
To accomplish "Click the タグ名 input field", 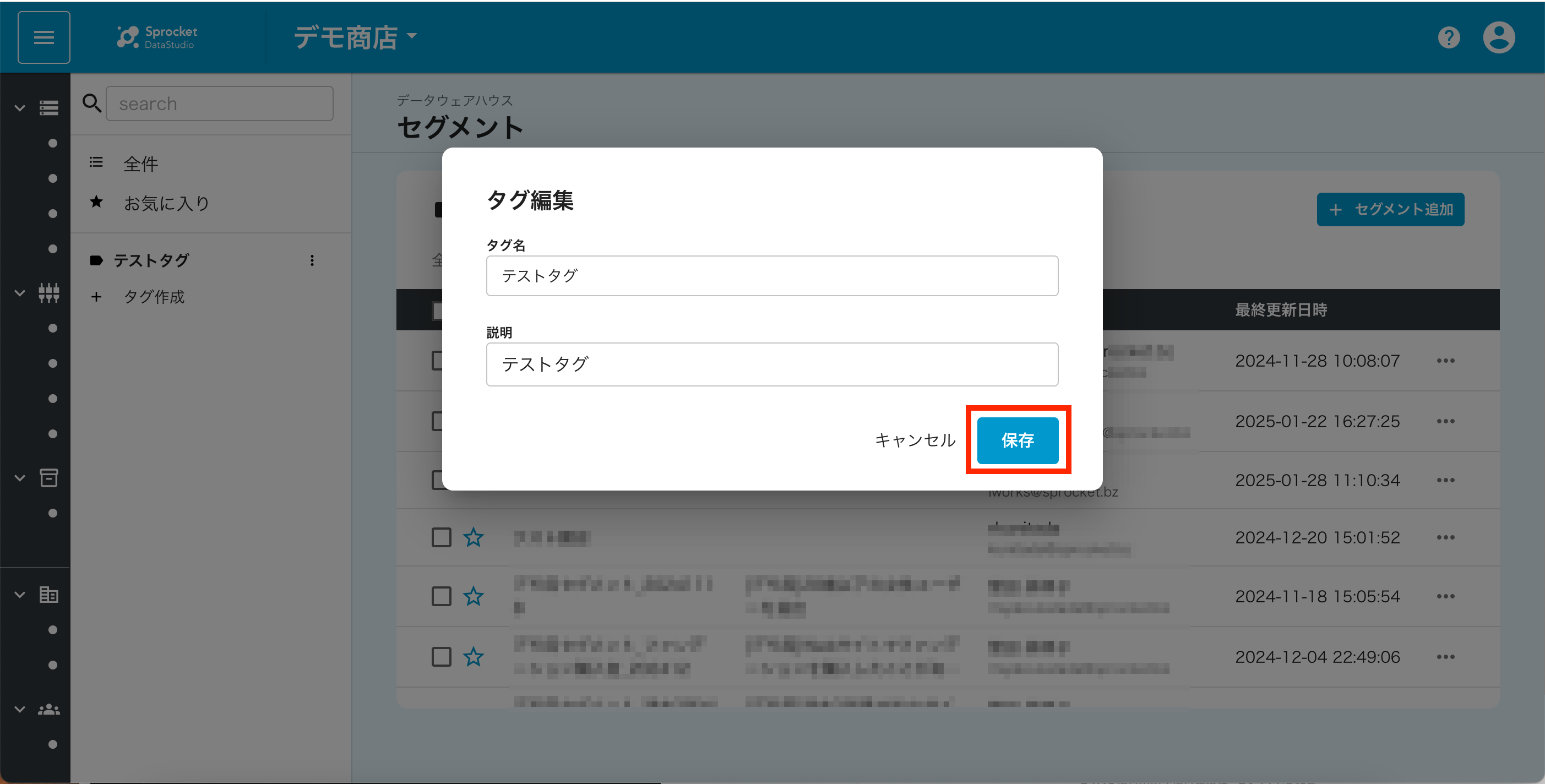I will pos(771,276).
